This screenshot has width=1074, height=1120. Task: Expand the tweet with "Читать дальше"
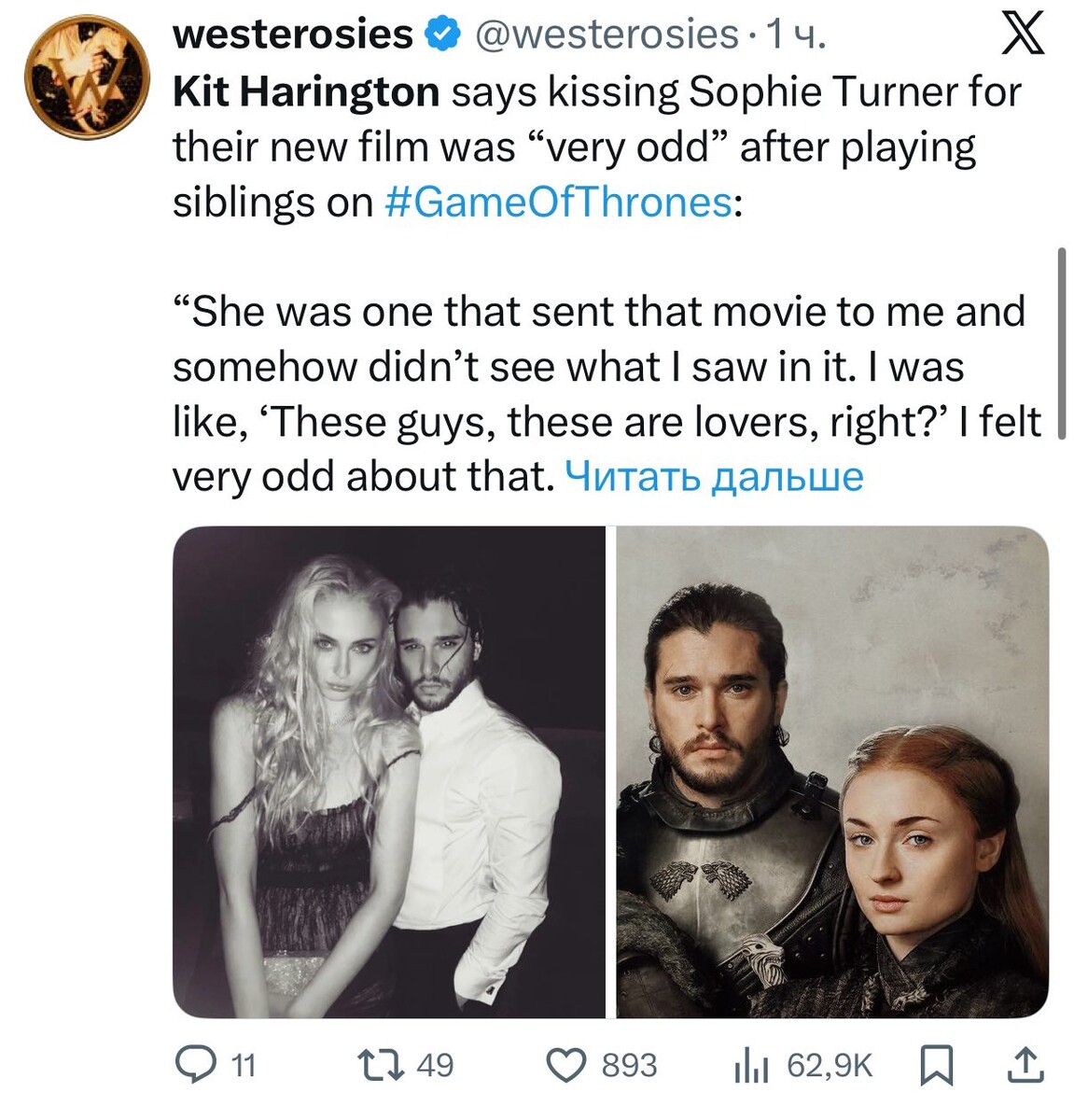715,476
